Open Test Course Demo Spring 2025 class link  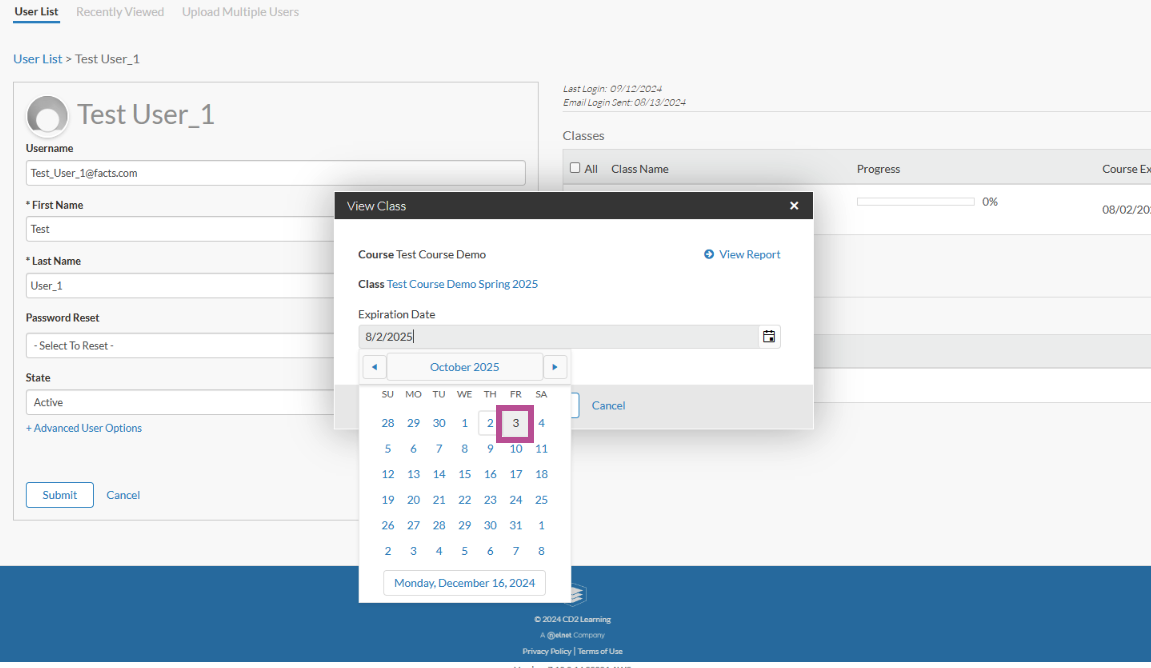tap(462, 284)
